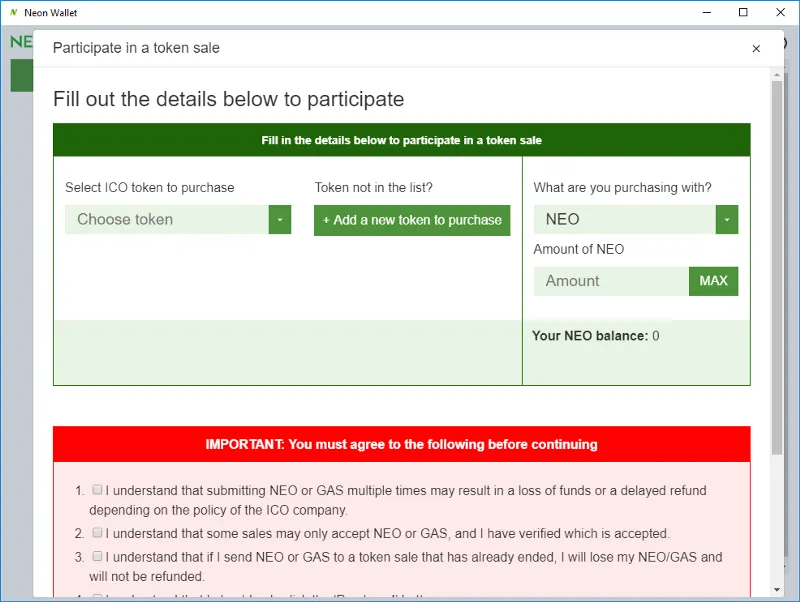Expand currency options with the green arrow

pos(727,219)
